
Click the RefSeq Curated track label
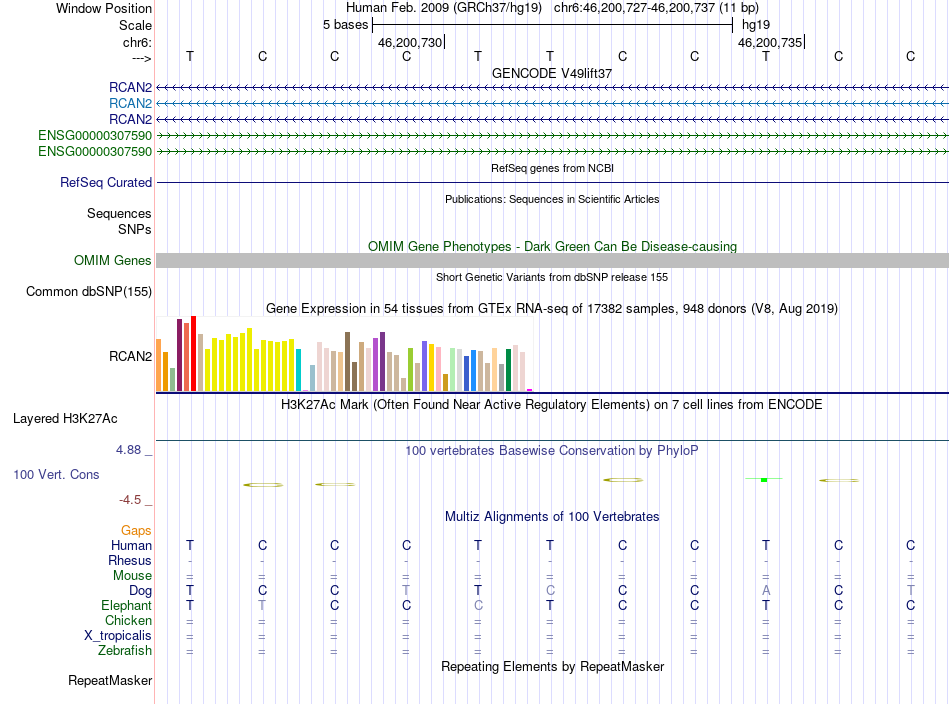click(106, 182)
